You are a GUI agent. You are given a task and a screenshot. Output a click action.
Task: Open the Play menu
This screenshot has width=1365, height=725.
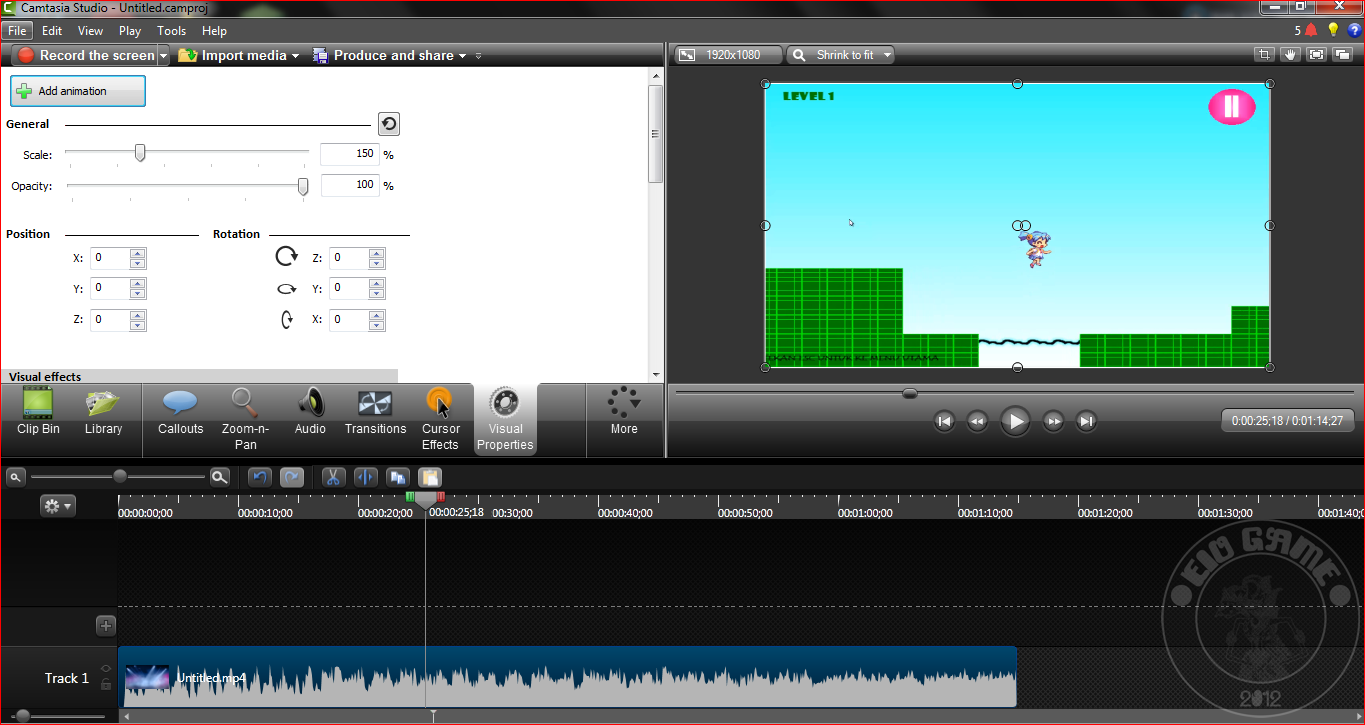(x=130, y=31)
